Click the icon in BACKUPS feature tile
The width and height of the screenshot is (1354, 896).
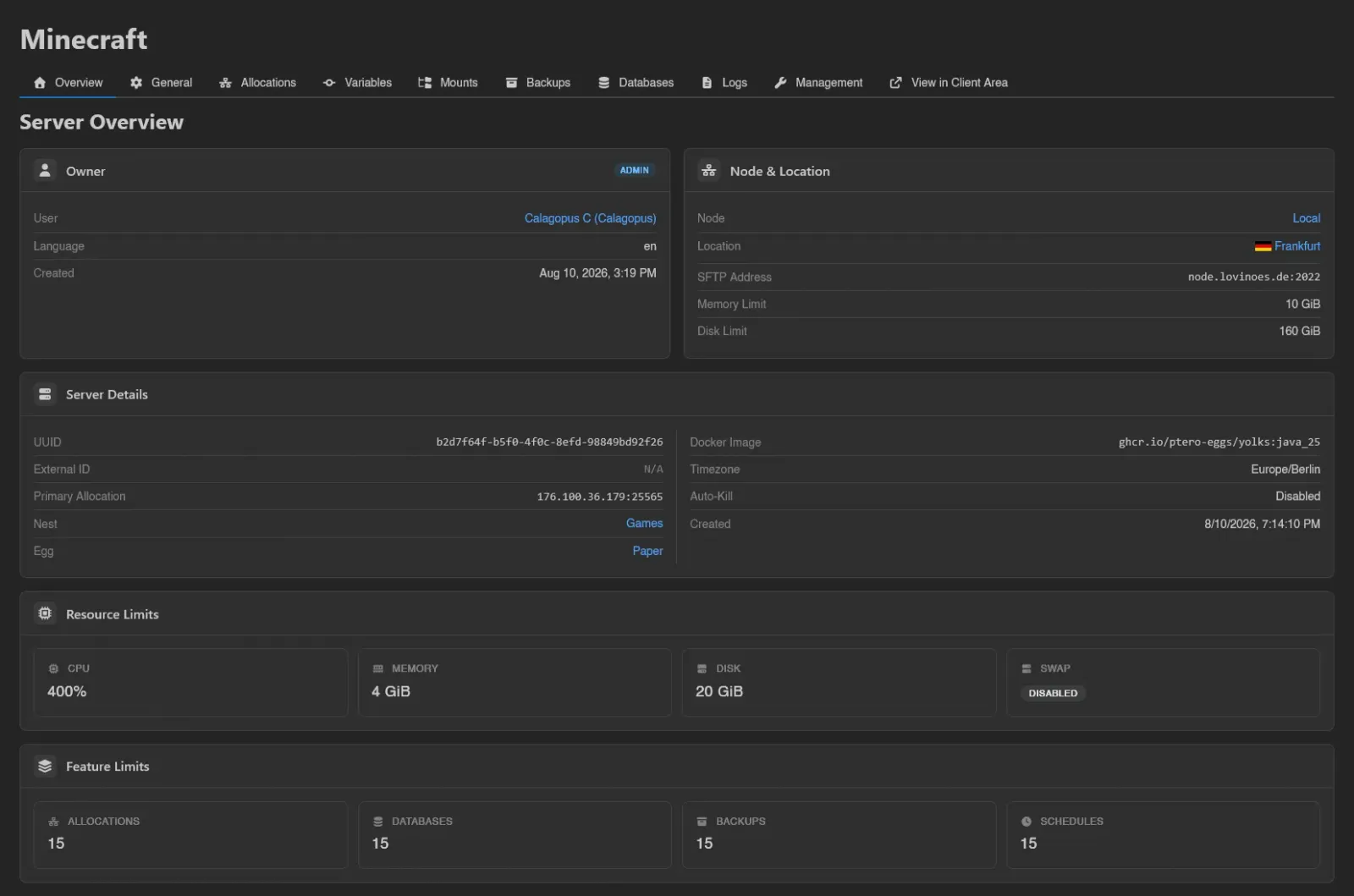pyautogui.click(x=702, y=822)
